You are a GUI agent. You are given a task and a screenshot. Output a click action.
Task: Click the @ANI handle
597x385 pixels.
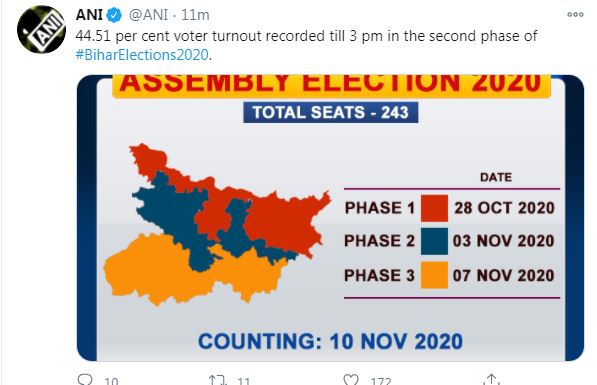148,15
